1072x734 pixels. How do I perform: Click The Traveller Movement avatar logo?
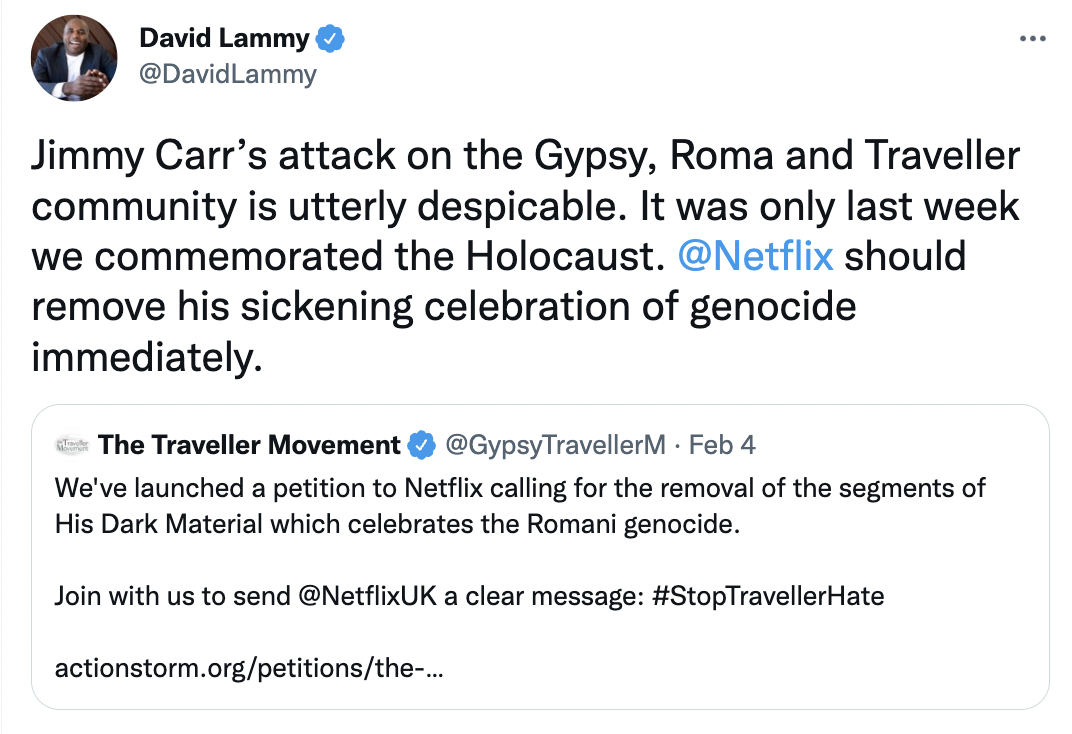point(72,445)
